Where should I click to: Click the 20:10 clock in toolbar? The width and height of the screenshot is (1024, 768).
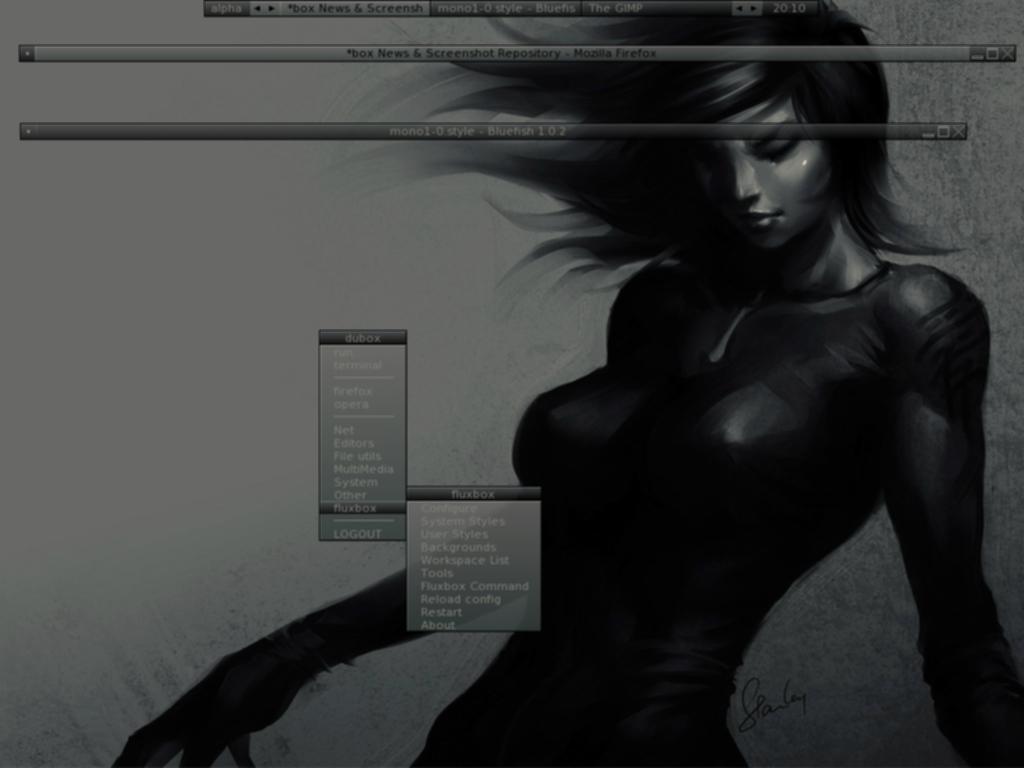pyautogui.click(x=789, y=8)
